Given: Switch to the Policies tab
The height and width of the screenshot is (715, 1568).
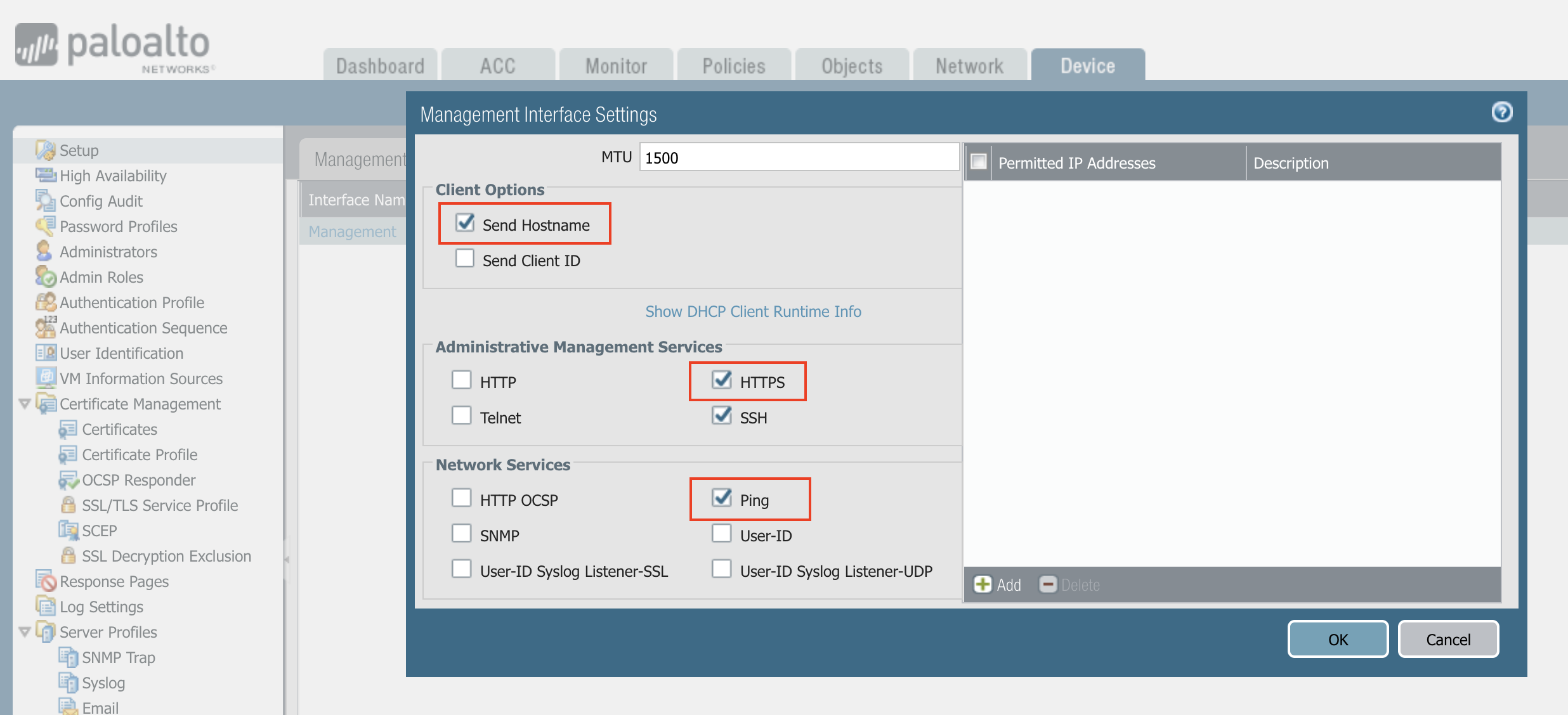Looking at the screenshot, I should point(734,66).
